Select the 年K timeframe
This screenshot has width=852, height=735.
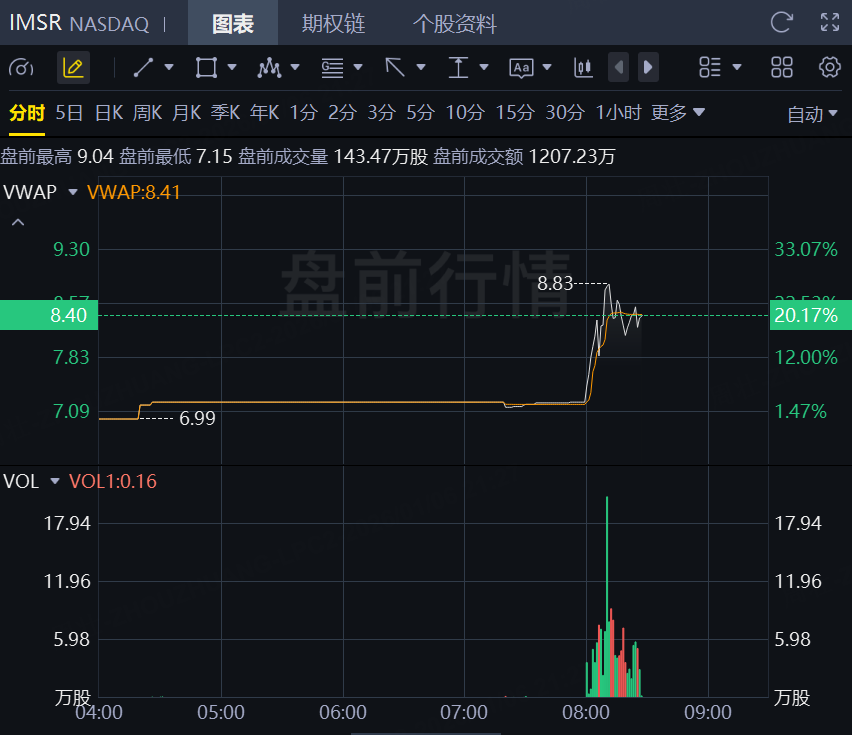(x=265, y=113)
